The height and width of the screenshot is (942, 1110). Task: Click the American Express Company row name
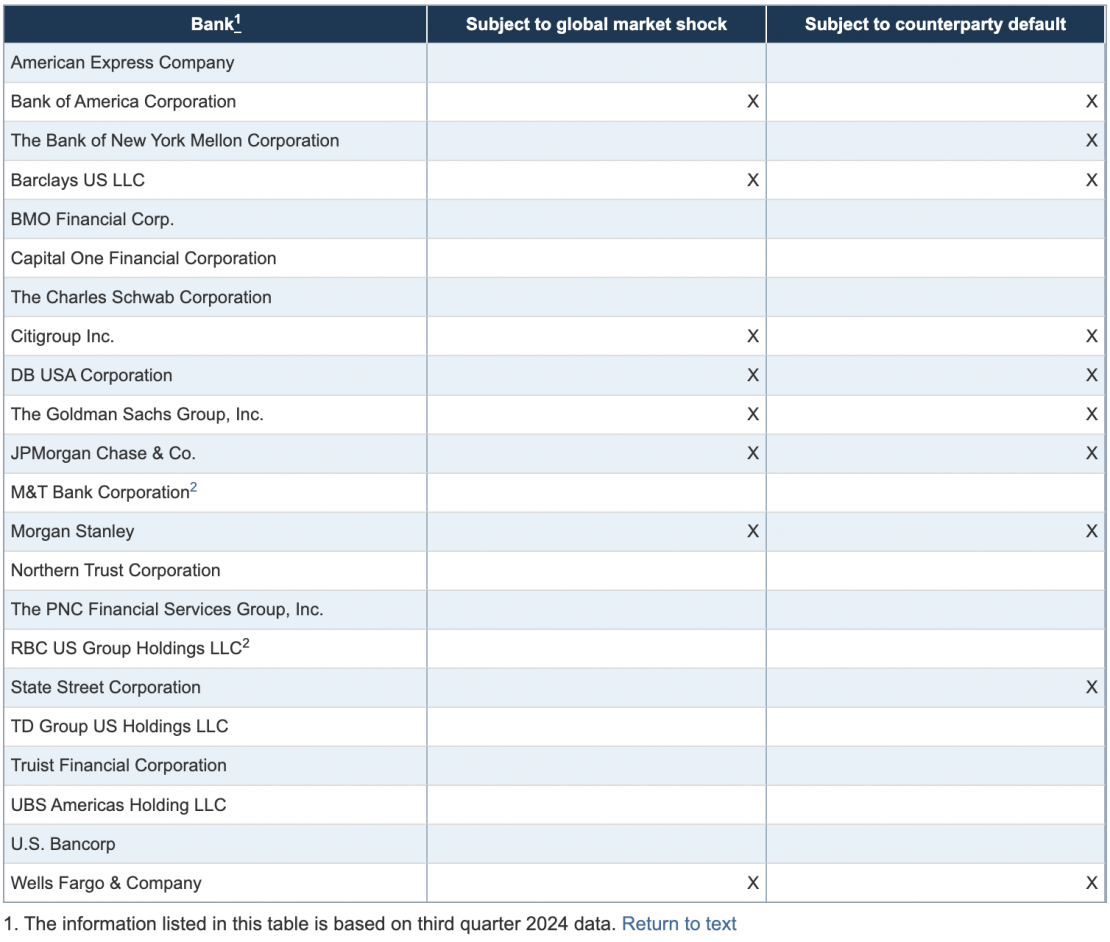coord(122,62)
